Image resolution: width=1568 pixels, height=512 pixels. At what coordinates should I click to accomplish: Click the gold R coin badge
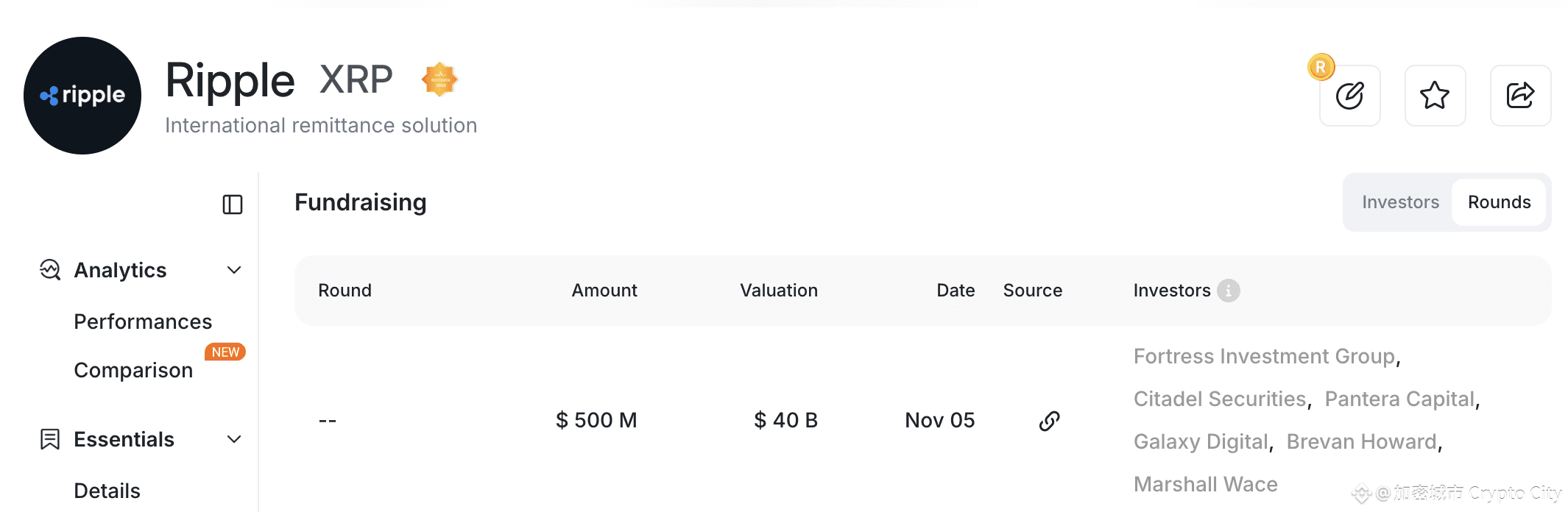(1321, 65)
